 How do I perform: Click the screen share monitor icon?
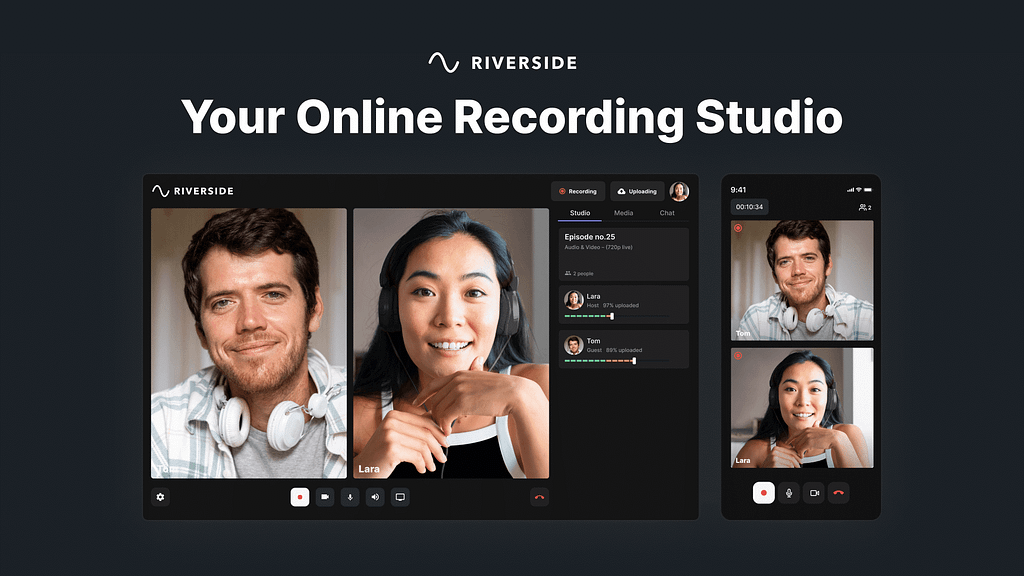pyautogui.click(x=400, y=497)
